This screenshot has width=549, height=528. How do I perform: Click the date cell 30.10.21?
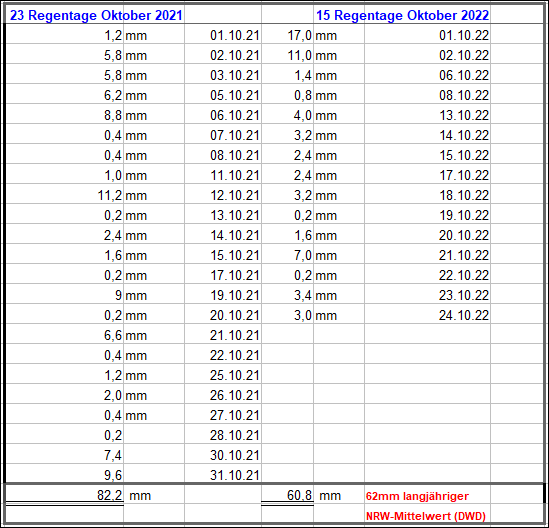tap(235, 455)
